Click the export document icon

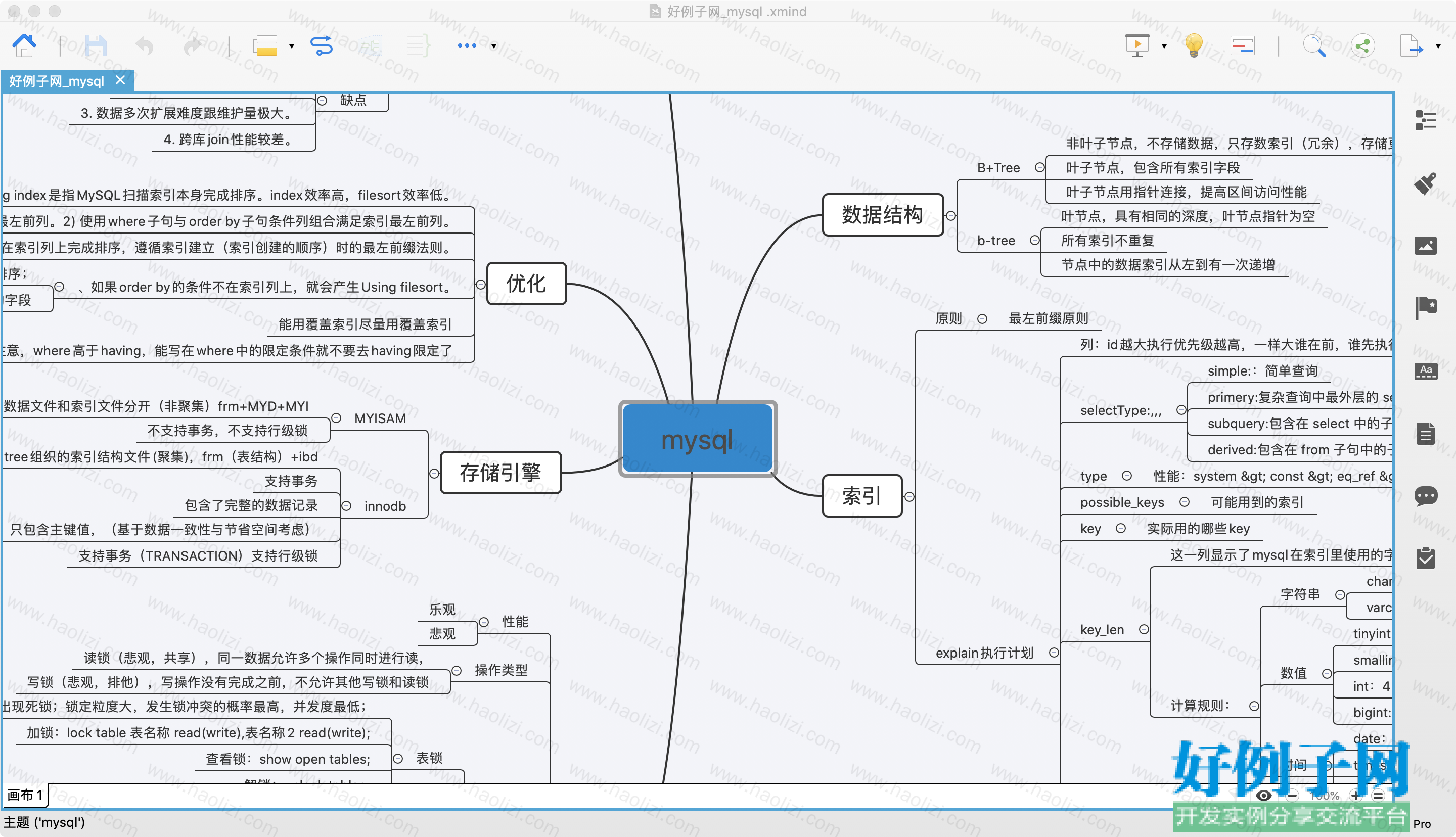tap(1411, 45)
